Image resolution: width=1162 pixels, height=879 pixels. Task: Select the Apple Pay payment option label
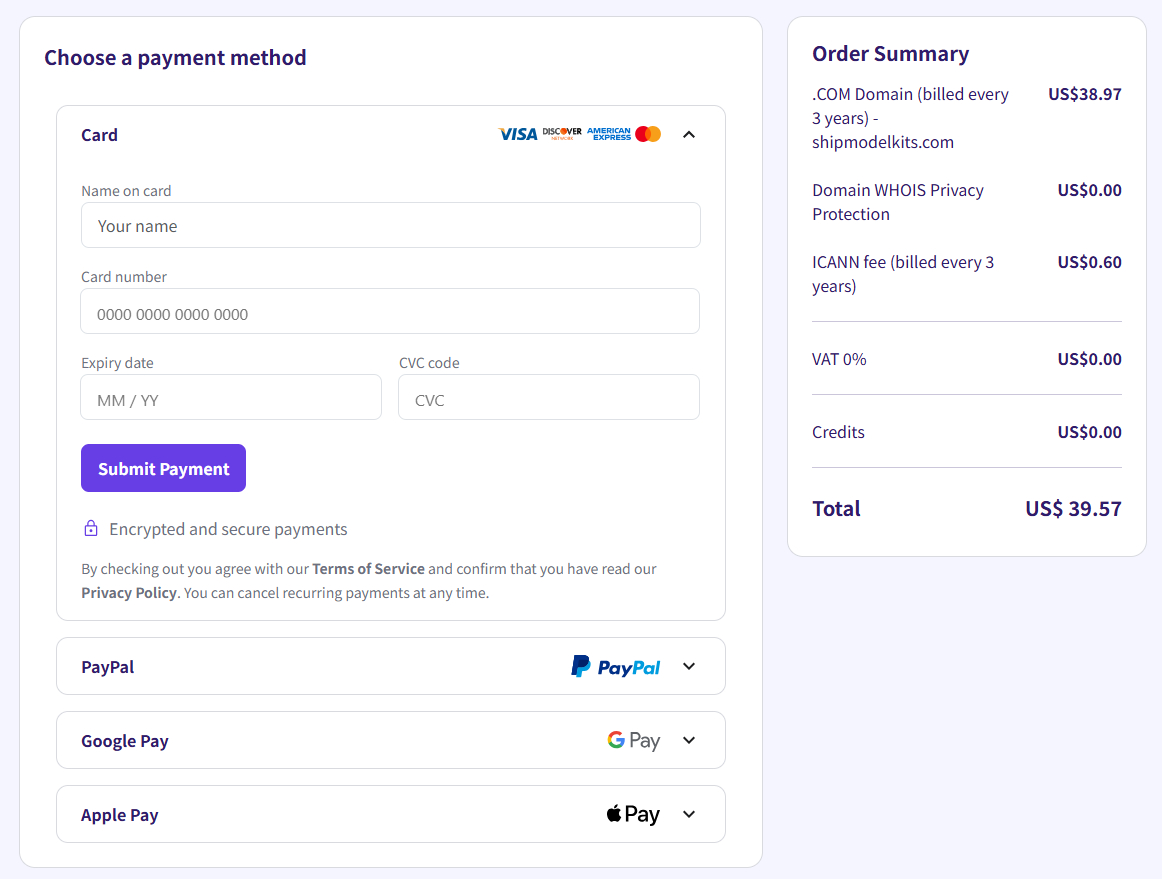(120, 815)
